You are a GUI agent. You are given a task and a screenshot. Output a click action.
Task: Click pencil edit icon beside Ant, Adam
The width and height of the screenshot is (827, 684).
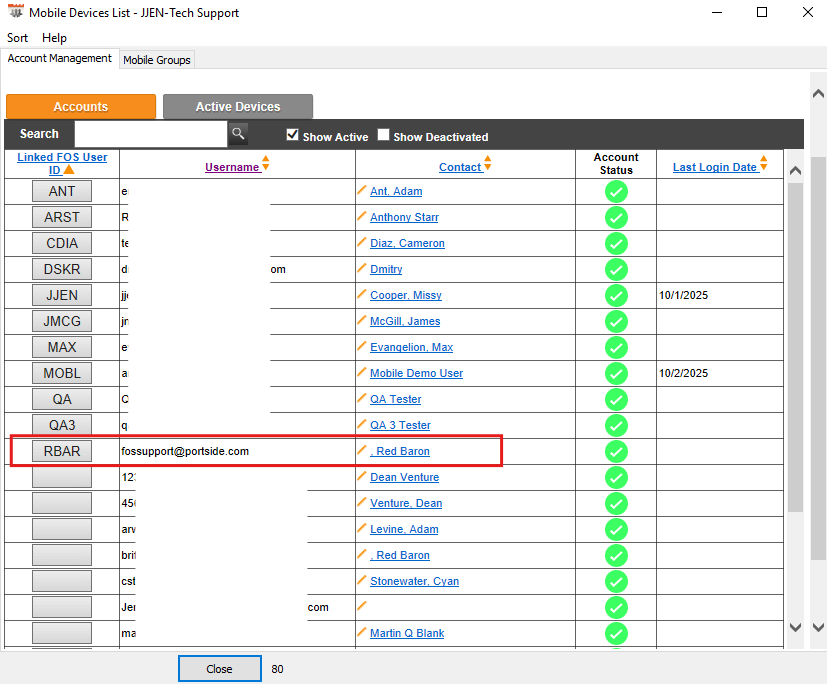pyautogui.click(x=362, y=190)
